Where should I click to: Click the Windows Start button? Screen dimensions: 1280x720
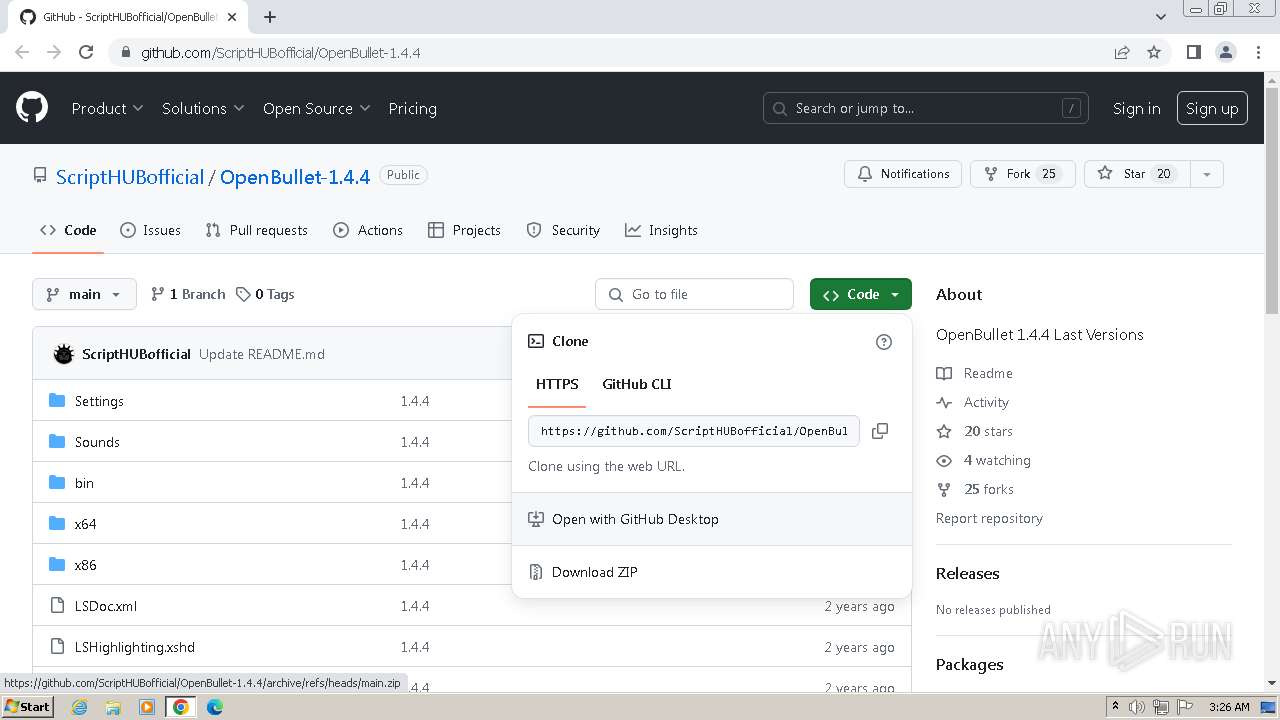click(28, 707)
